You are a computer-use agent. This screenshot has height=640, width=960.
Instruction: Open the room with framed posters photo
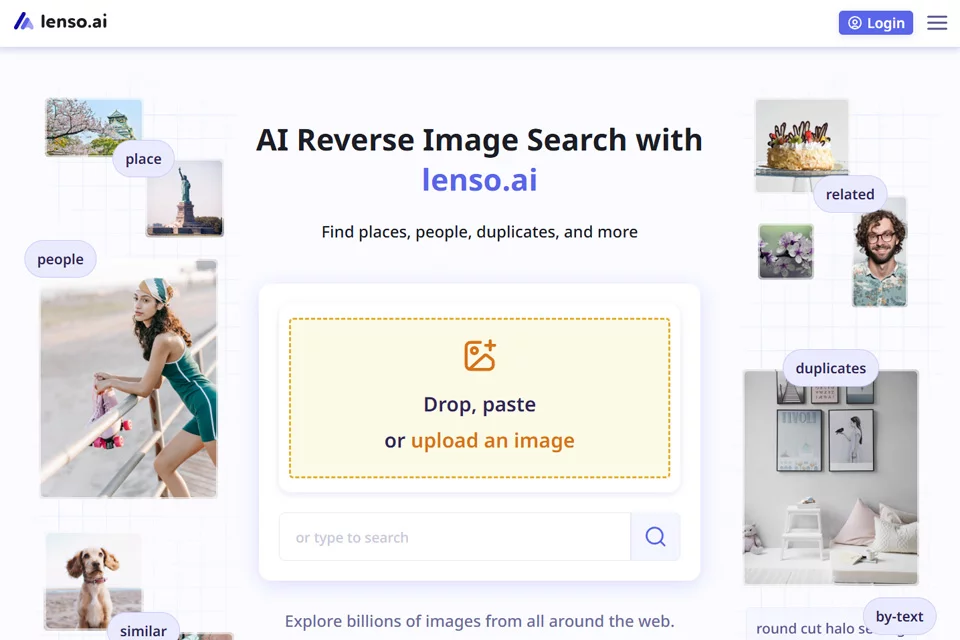coord(831,477)
